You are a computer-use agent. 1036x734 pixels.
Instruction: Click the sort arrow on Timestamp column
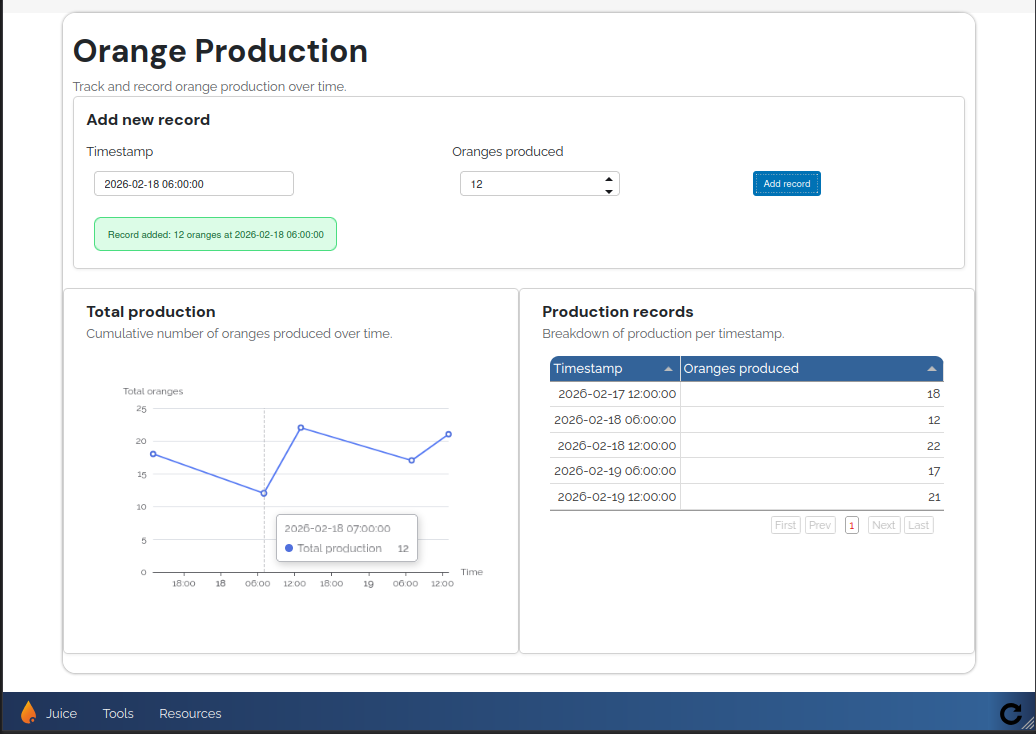tap(667, 368)
